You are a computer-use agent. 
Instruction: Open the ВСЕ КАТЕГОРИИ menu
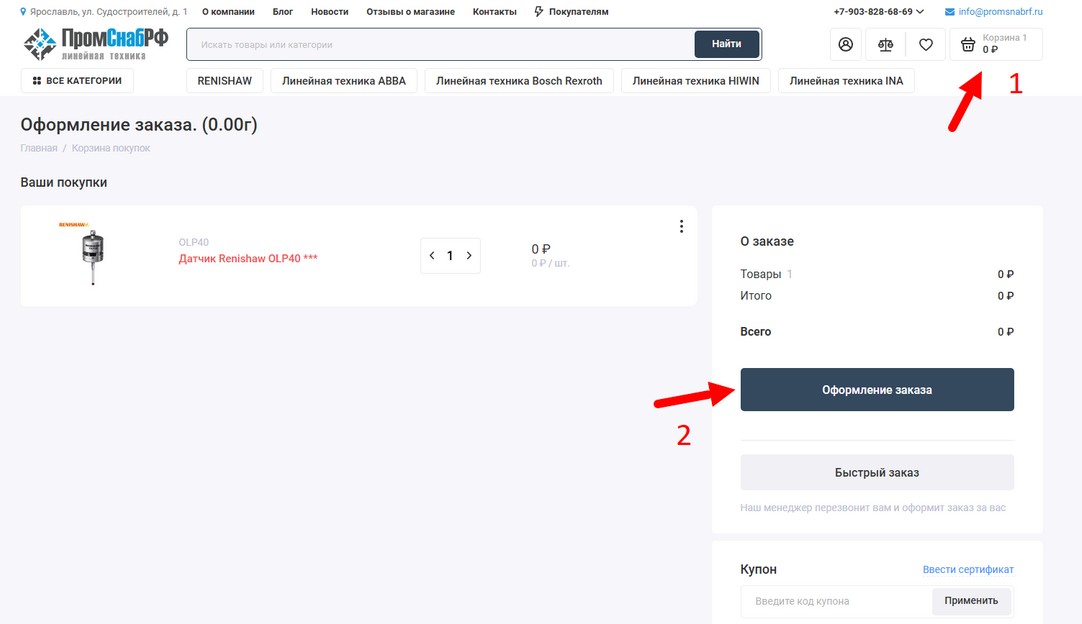[x=77, y=81]
